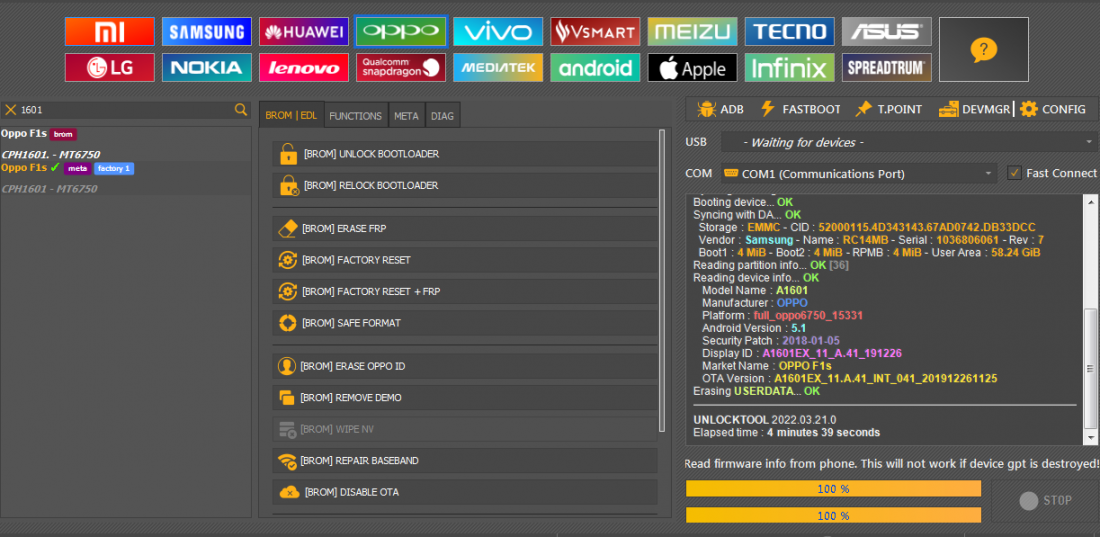Run BROM Disable OTA

(x=464, y=492)
